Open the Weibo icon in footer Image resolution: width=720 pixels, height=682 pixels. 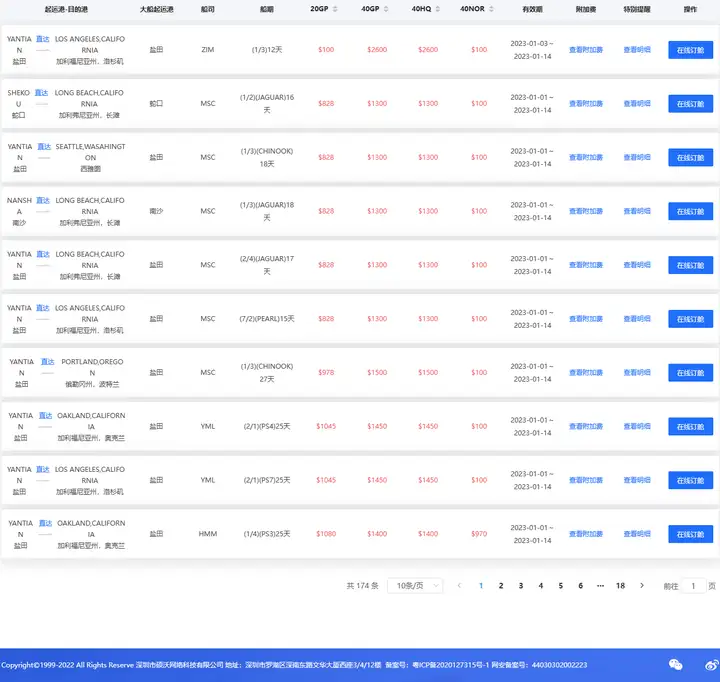[712, 665]
